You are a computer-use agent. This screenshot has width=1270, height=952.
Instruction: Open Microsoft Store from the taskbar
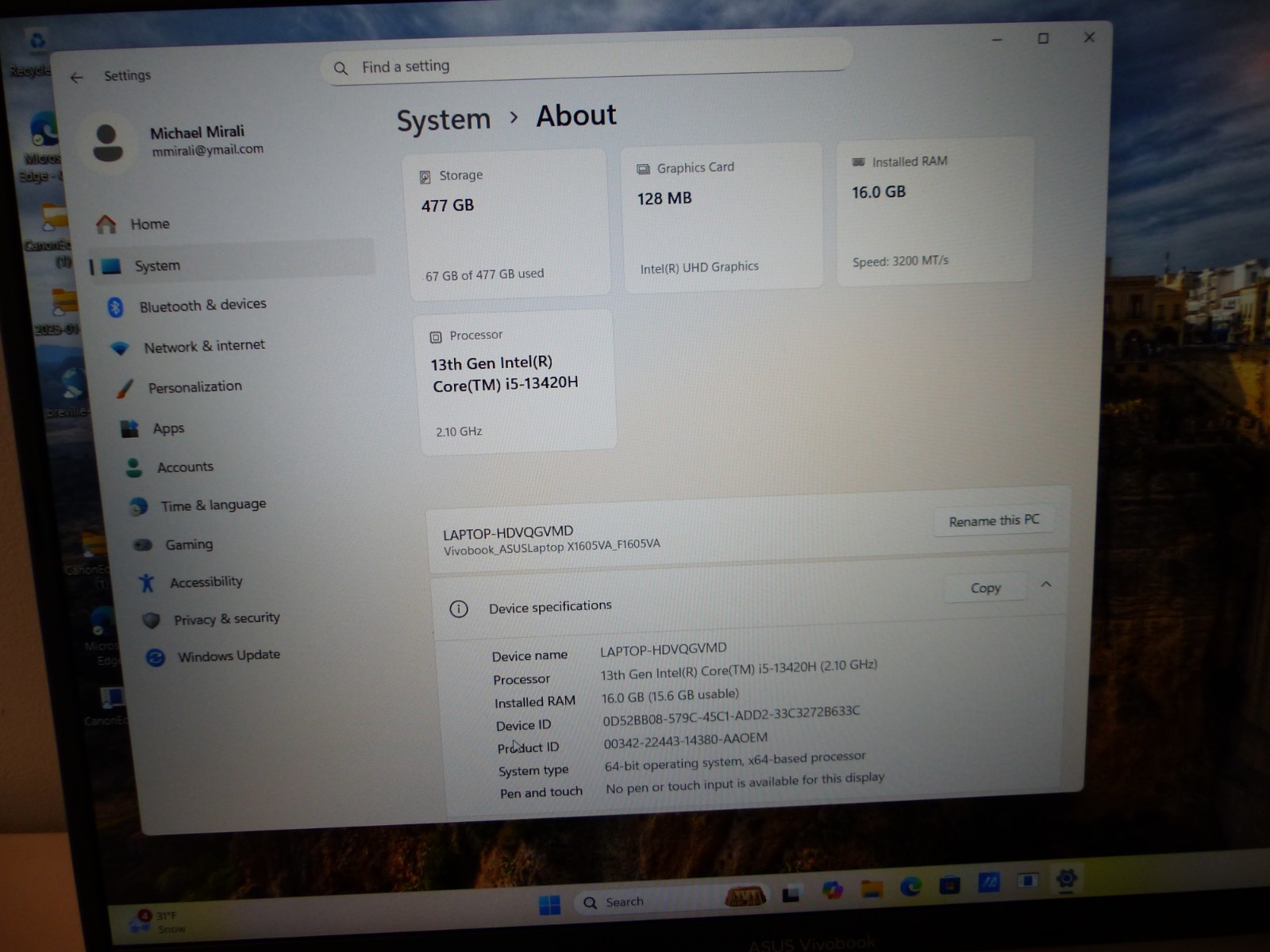[x=949, y=885]
